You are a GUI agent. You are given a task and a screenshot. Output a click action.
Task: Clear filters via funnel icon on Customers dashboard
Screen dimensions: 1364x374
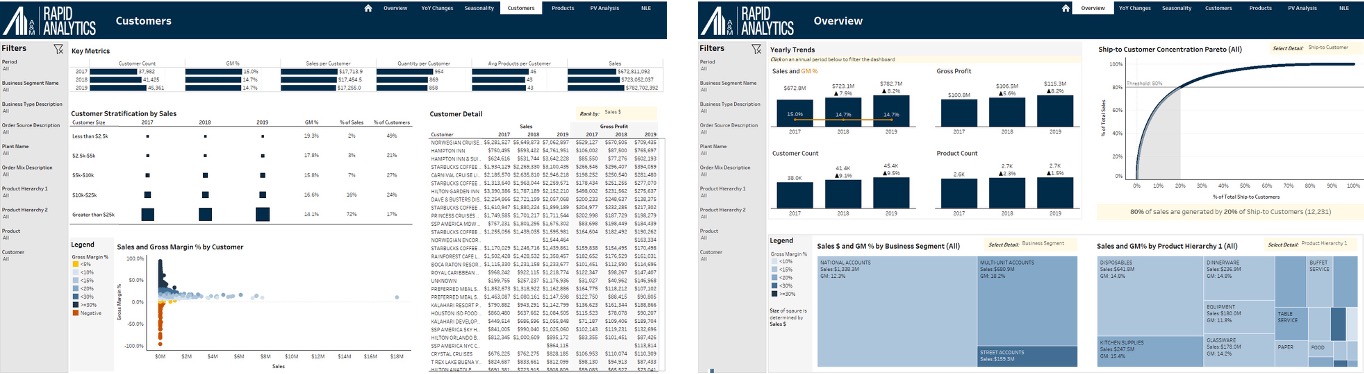(x=58, y=48)
